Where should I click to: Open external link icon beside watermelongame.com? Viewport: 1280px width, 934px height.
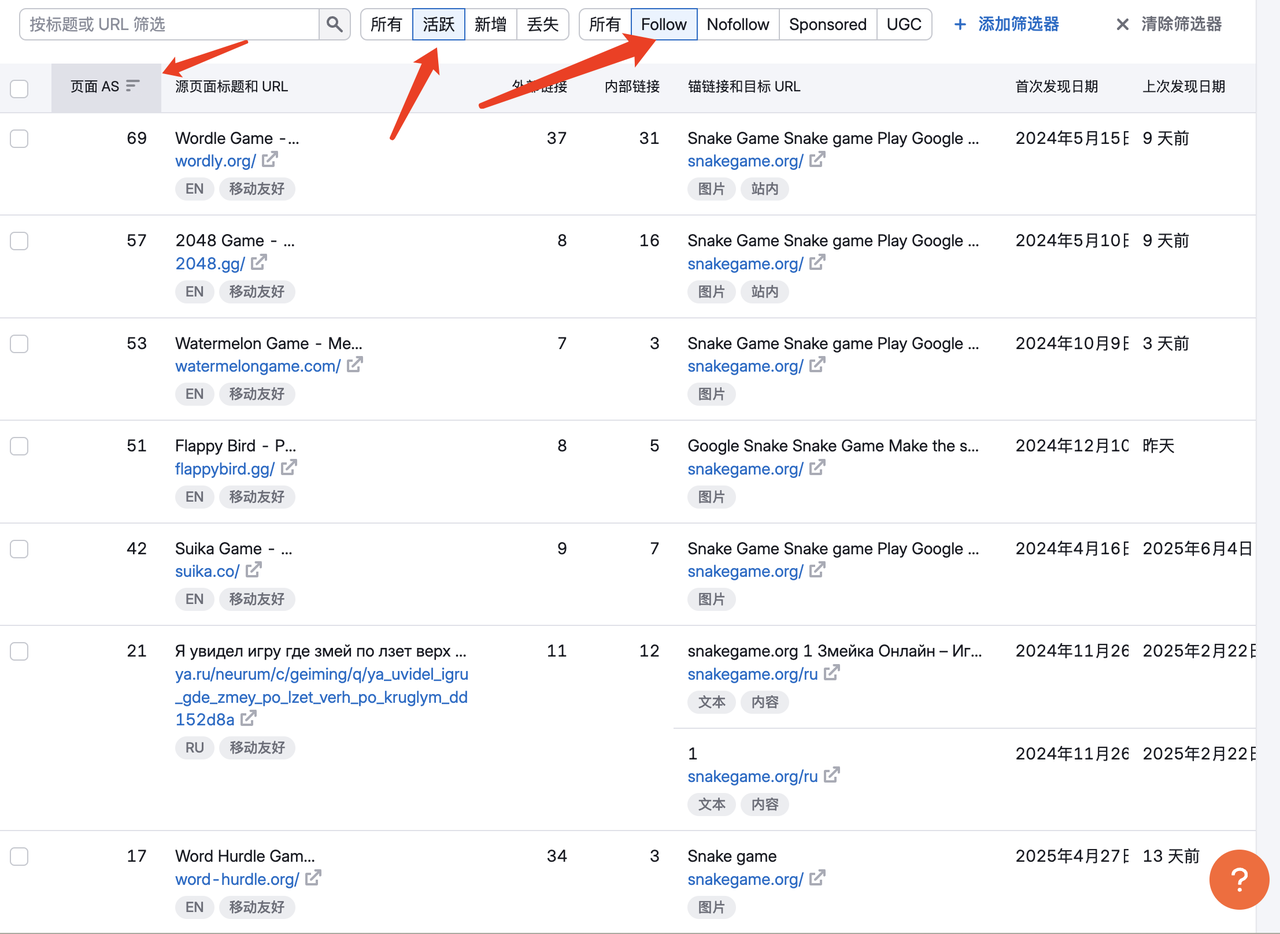click(x=354, y=365)
